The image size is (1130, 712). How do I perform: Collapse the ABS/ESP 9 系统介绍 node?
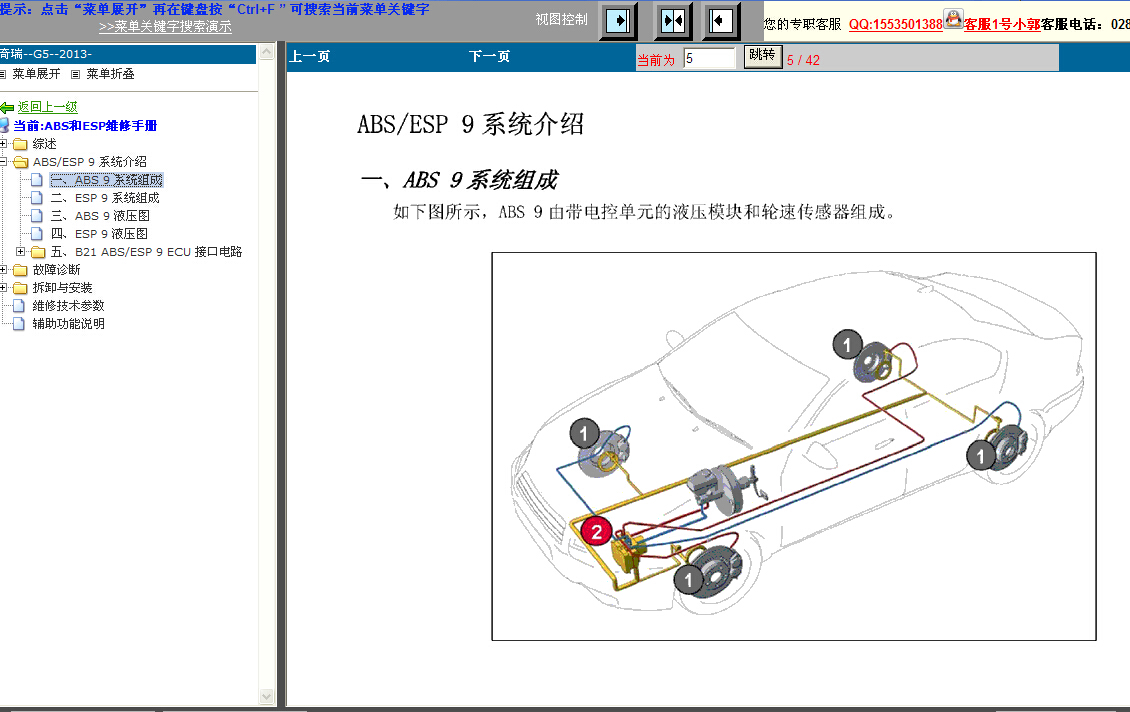pyautogui.click(x=3, y=162)
